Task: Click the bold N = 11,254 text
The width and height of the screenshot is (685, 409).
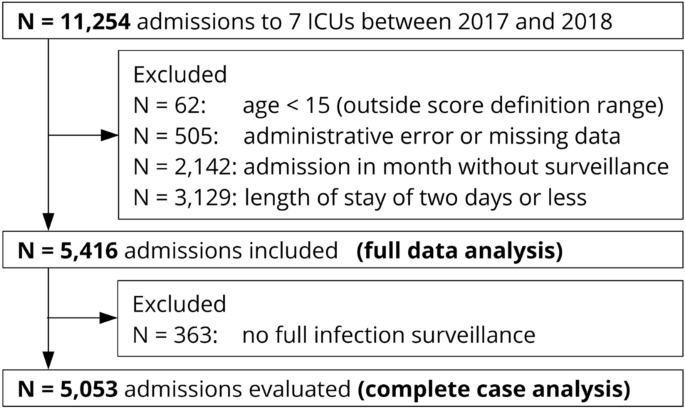Action: [x=74, y=21]
